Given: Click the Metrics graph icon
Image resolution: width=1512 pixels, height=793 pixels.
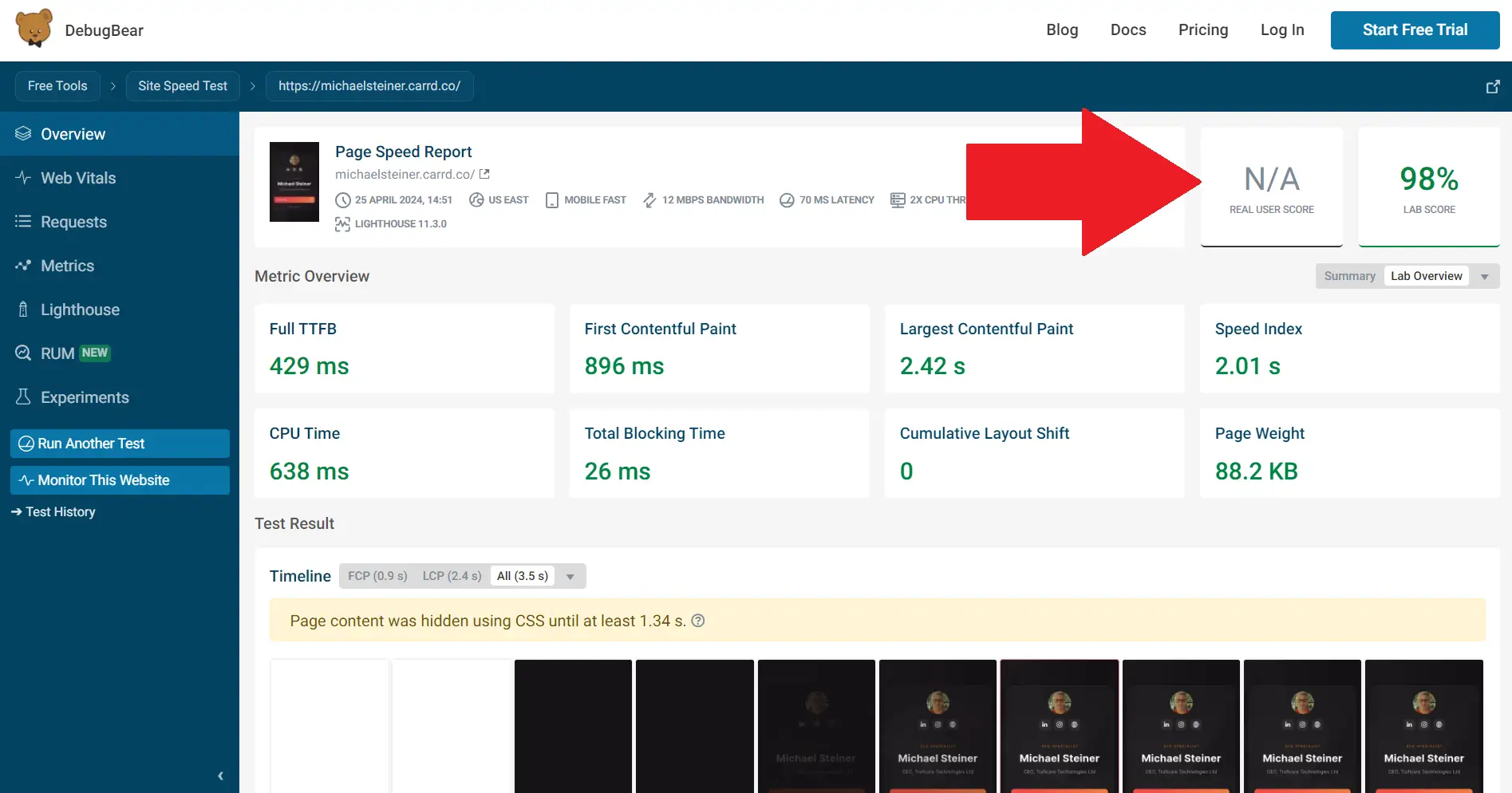Looking at the screenshot, I should coord(23,265).
